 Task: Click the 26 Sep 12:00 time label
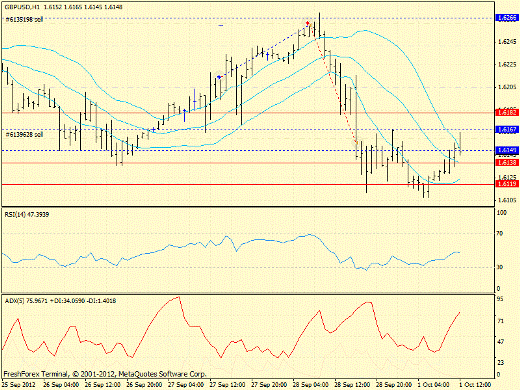pyautogui.click(x=103, y=385)
